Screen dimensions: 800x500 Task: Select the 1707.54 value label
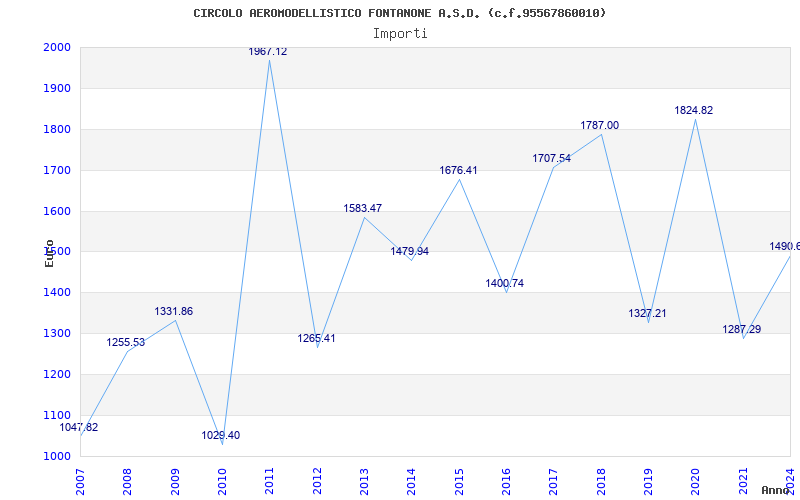[552, 158]
